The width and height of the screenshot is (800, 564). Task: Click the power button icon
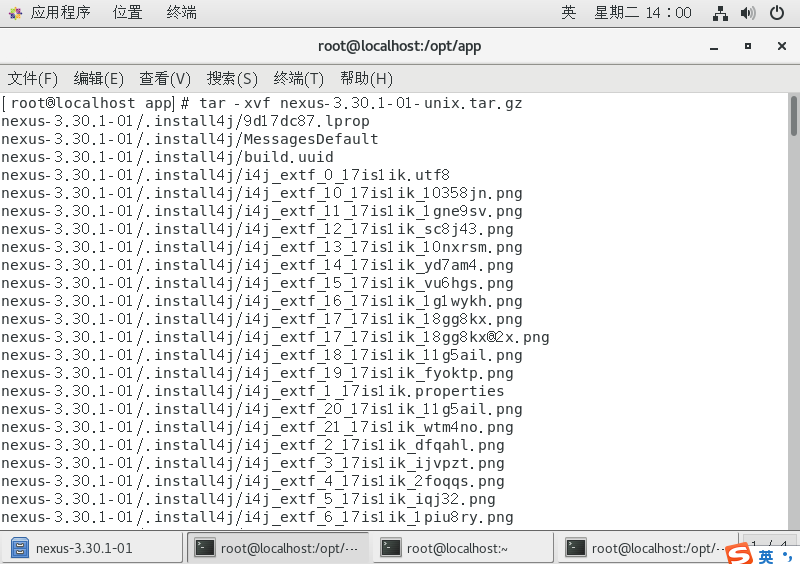tap(777, 13)
